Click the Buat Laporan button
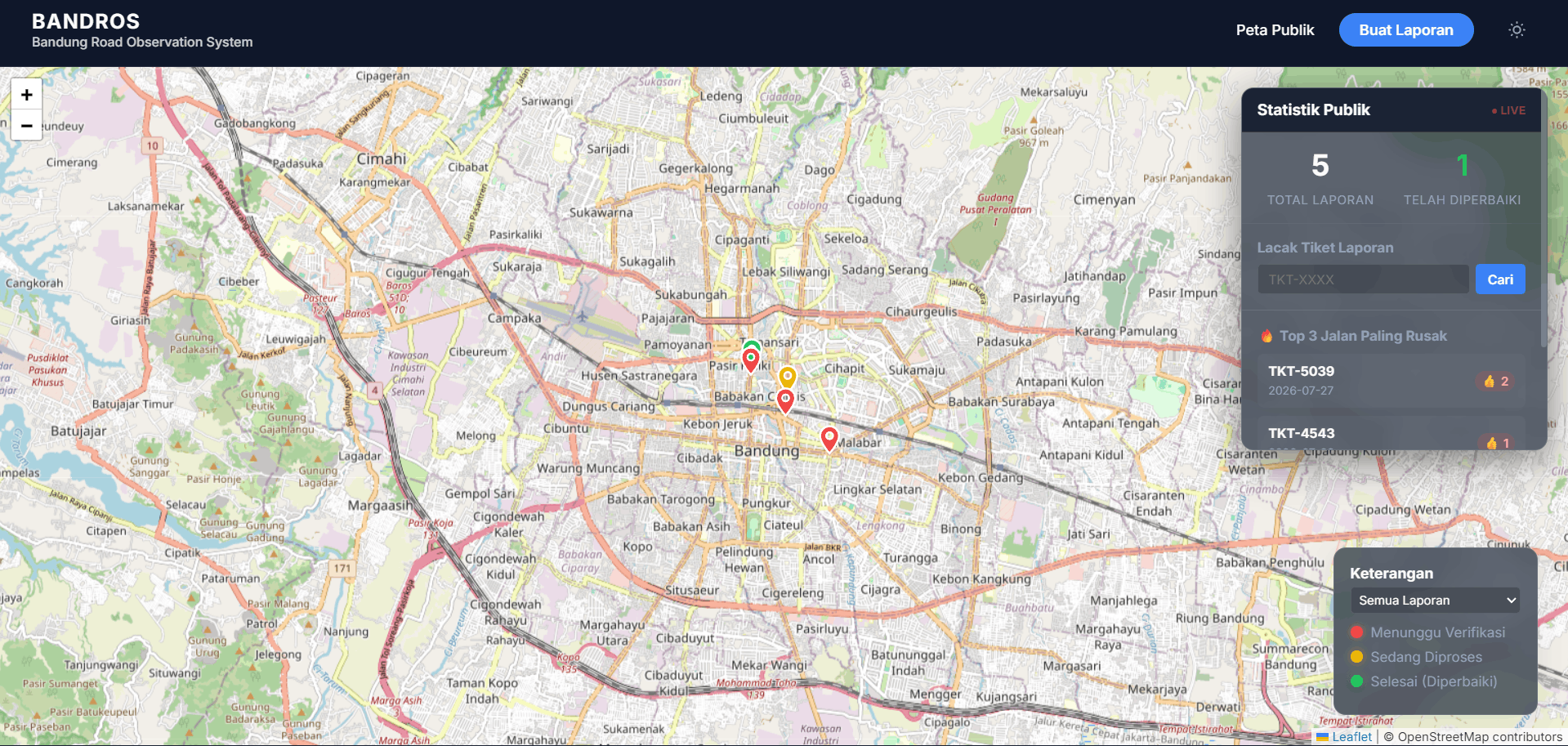The height and width of the screenshot is (746, 1568). point(1406,30)
